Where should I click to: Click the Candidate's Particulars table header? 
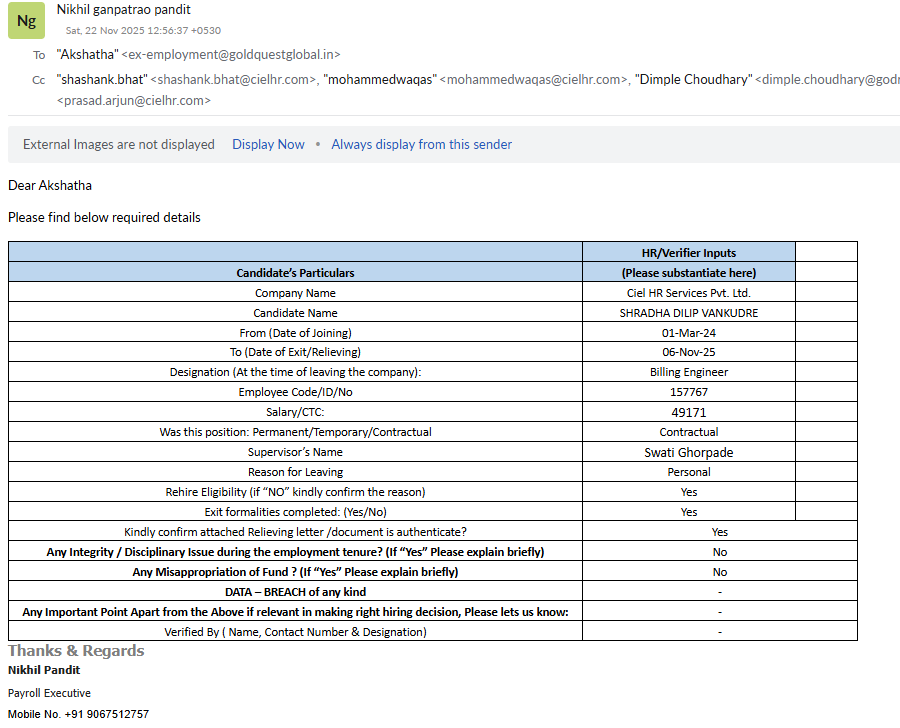pyautogui.click(x=295, y=272)
